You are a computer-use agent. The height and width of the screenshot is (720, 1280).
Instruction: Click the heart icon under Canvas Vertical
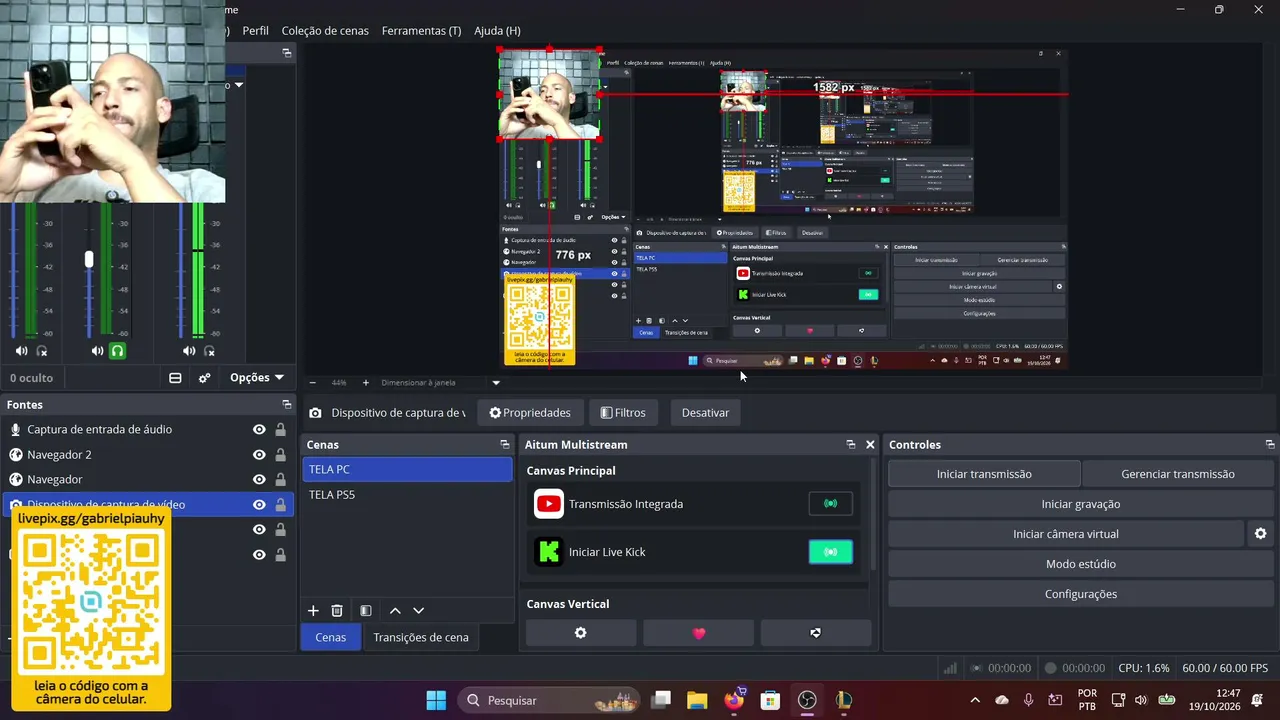pyautogui.click(x=698, y=633)
